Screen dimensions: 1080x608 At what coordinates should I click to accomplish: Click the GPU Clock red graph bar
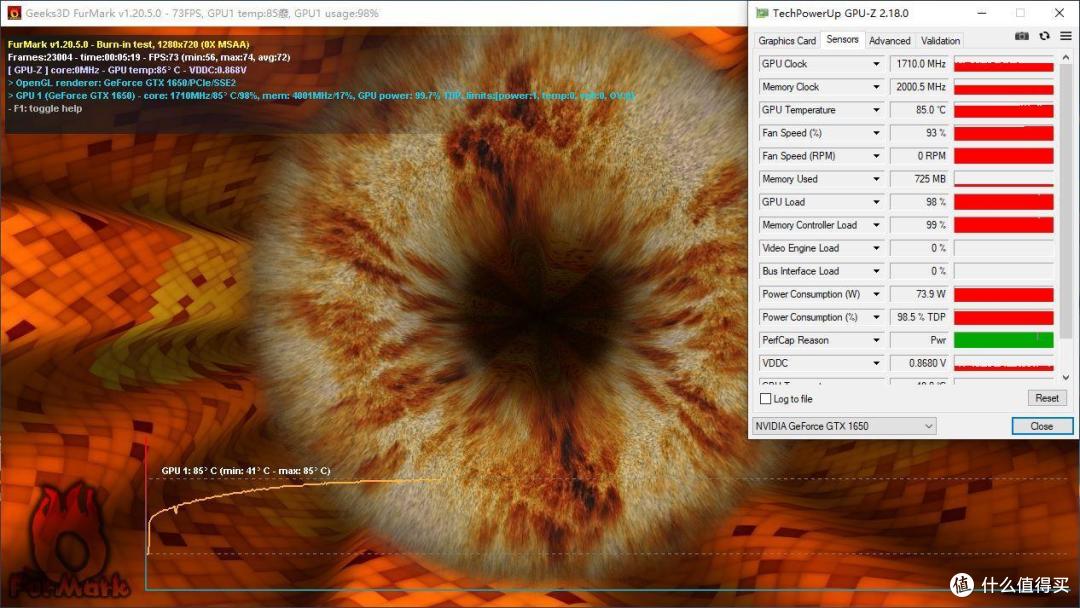tap(1004, 64)
